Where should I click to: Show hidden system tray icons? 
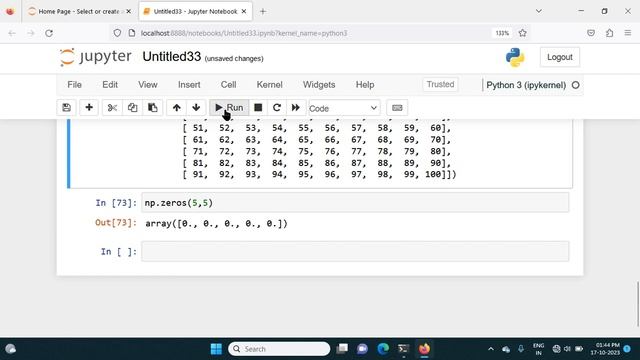[491, 349]
